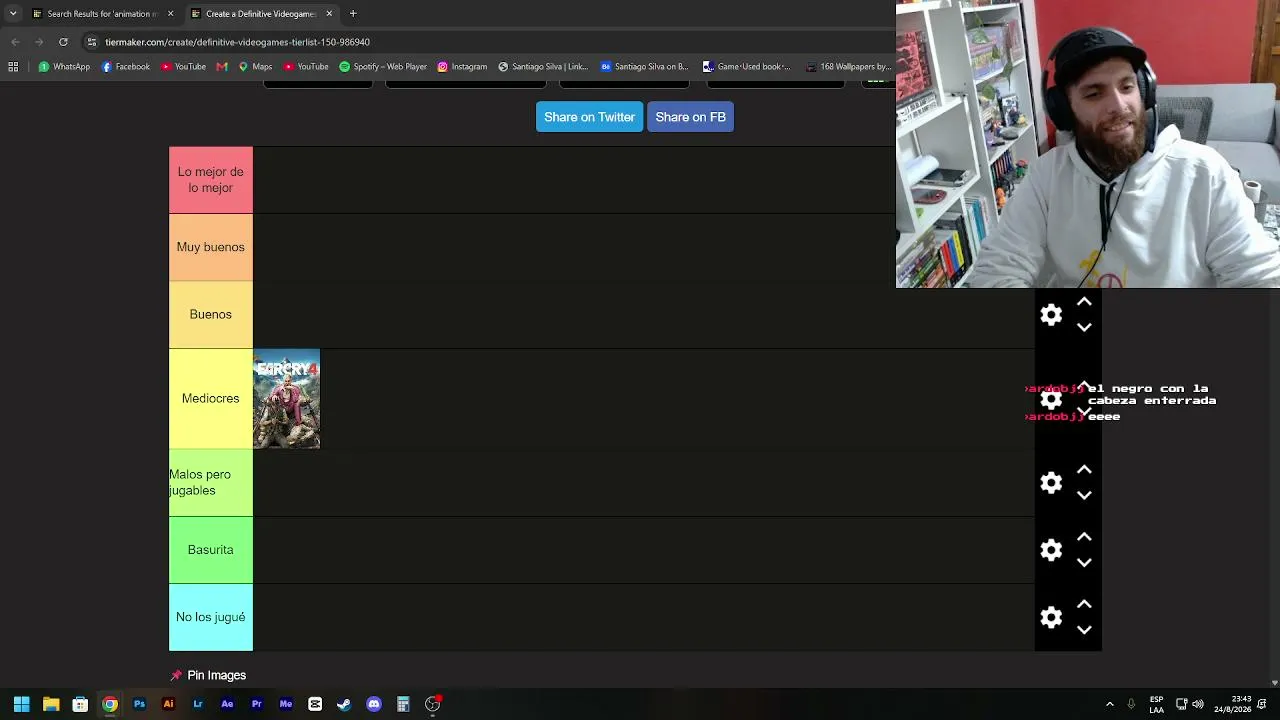Open the tab search dropdown
1280x720 pixels.
pyautogui.click(x=13, y=14)
